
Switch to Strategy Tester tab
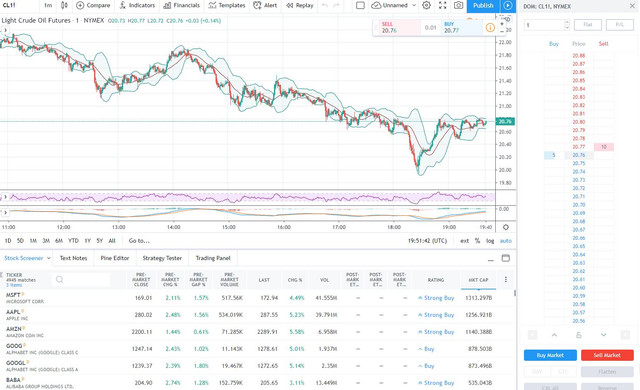(x=162, y=258)
